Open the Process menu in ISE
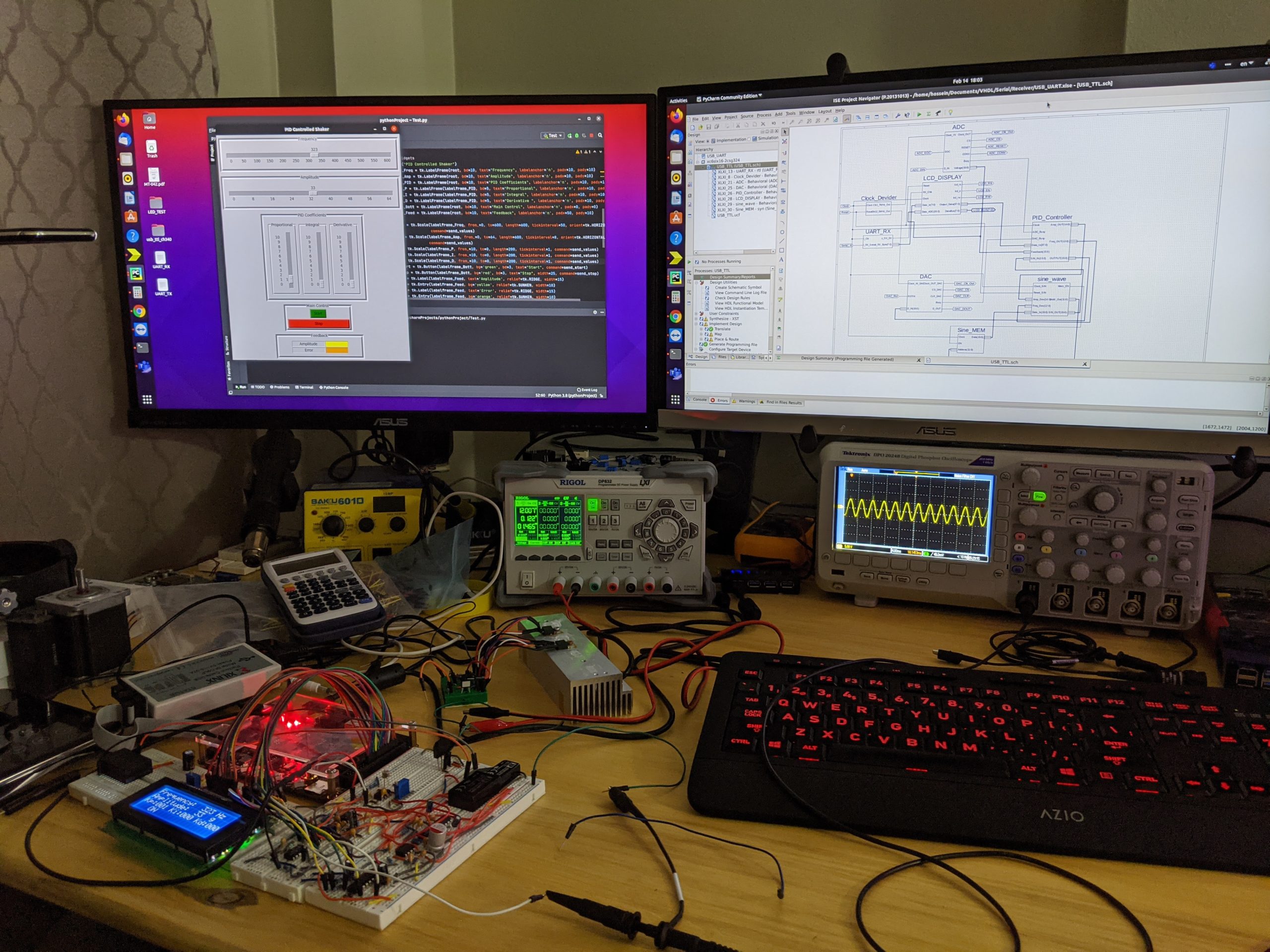 click(764, 115)
